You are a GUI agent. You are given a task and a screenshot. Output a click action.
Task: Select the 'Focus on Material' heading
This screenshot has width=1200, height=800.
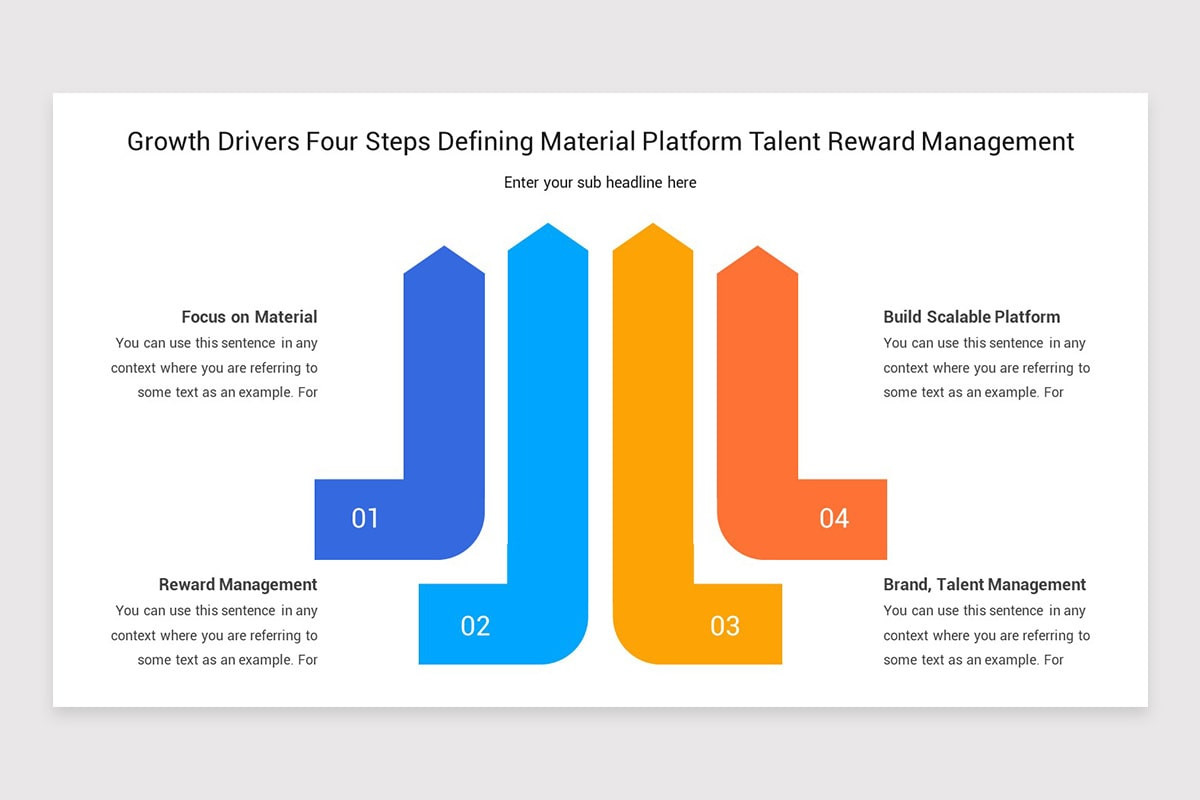coord(249,317)
